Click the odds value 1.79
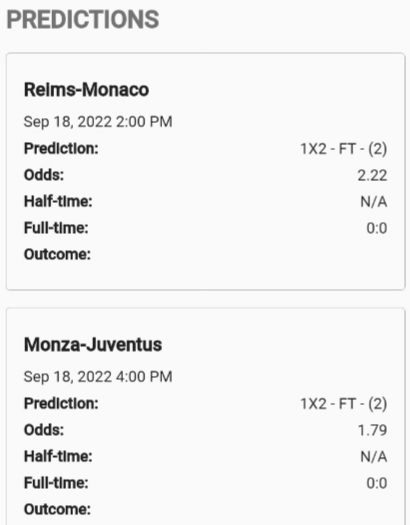This screenshot has height=525, width=410. tap(373, 430)
